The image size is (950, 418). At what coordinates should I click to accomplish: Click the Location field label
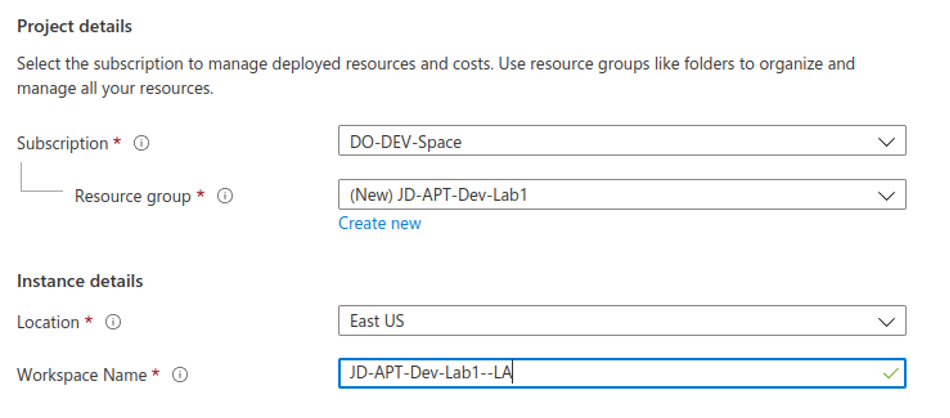(48, 322)
